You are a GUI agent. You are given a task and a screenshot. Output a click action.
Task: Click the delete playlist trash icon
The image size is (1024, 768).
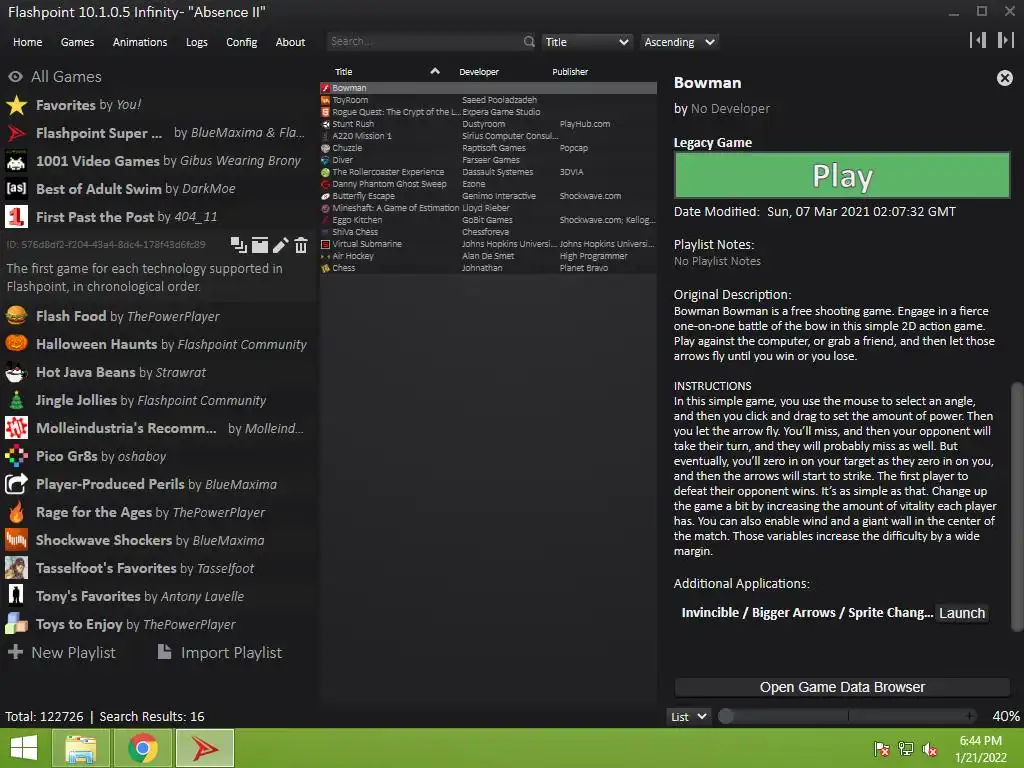(x=300, y=245)
